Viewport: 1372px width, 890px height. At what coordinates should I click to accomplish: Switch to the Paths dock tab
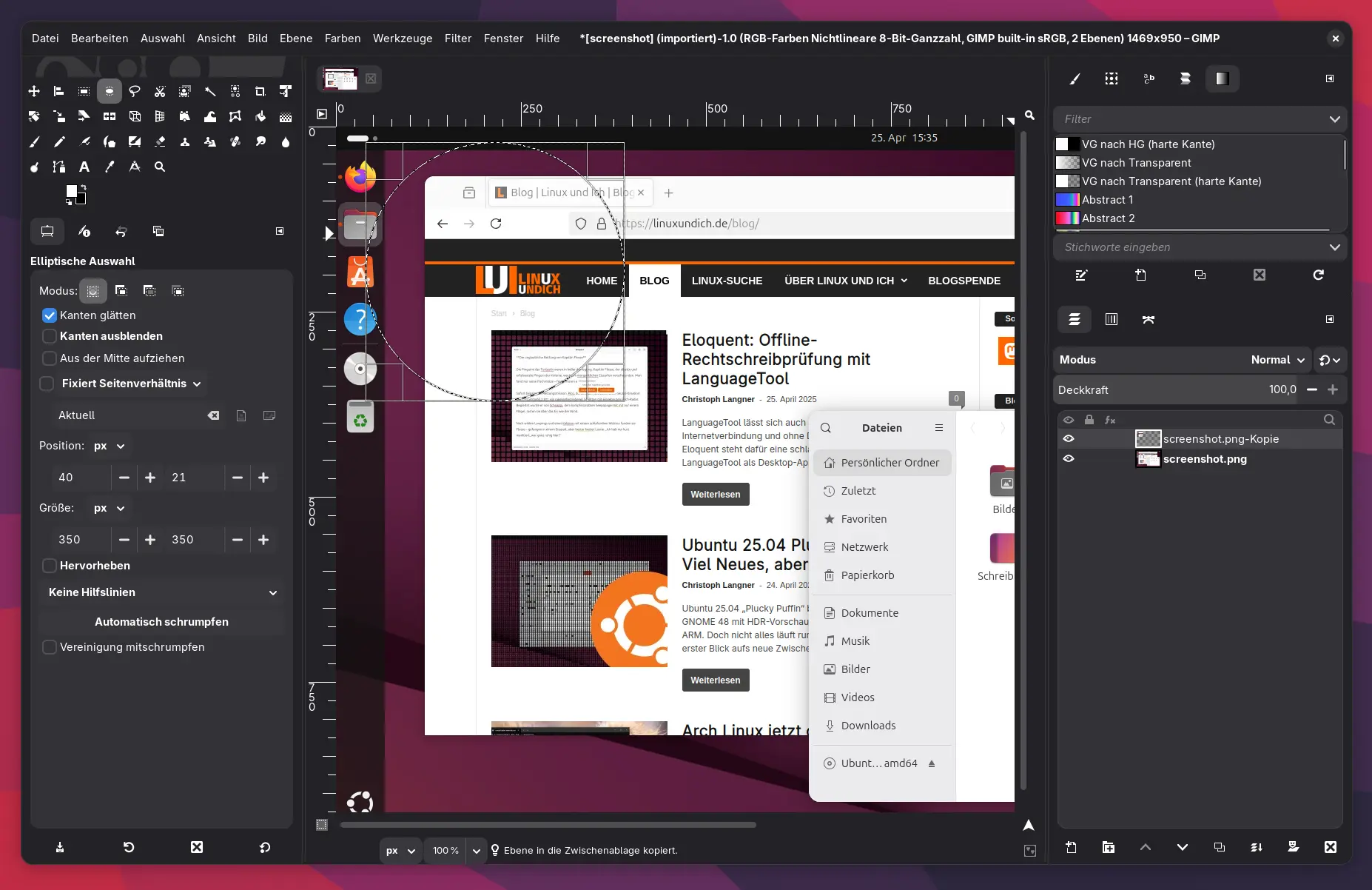1148,319
